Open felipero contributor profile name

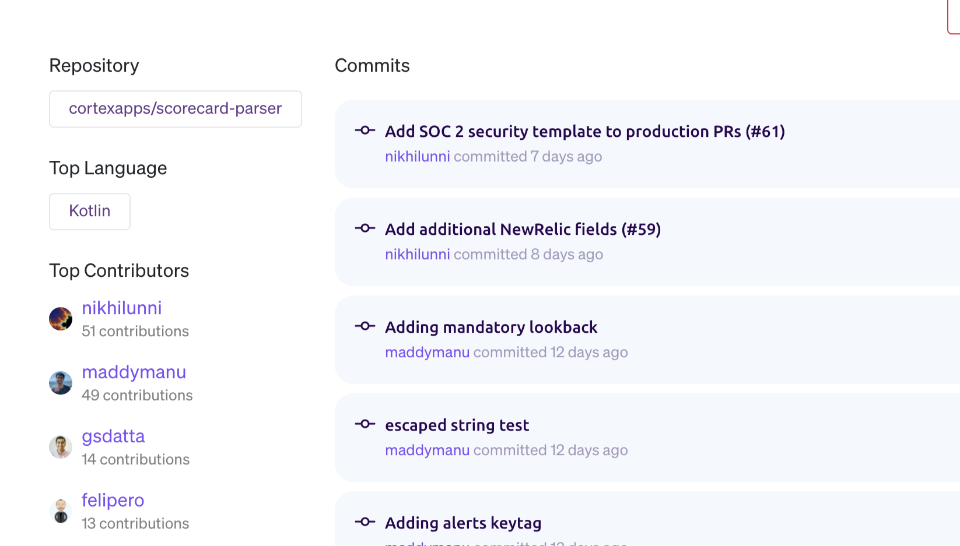pos(113,500)
